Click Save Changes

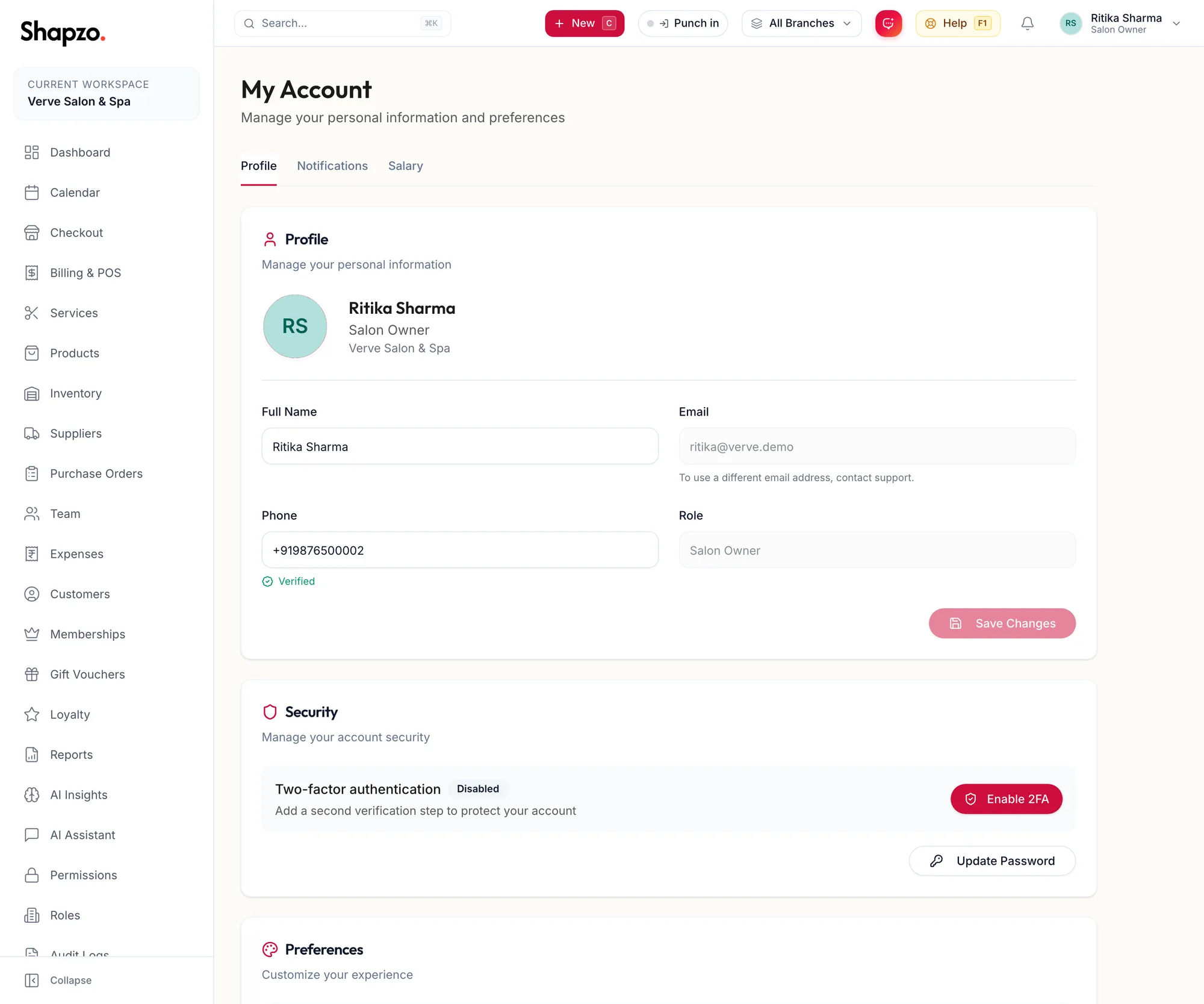point(1002,623)
